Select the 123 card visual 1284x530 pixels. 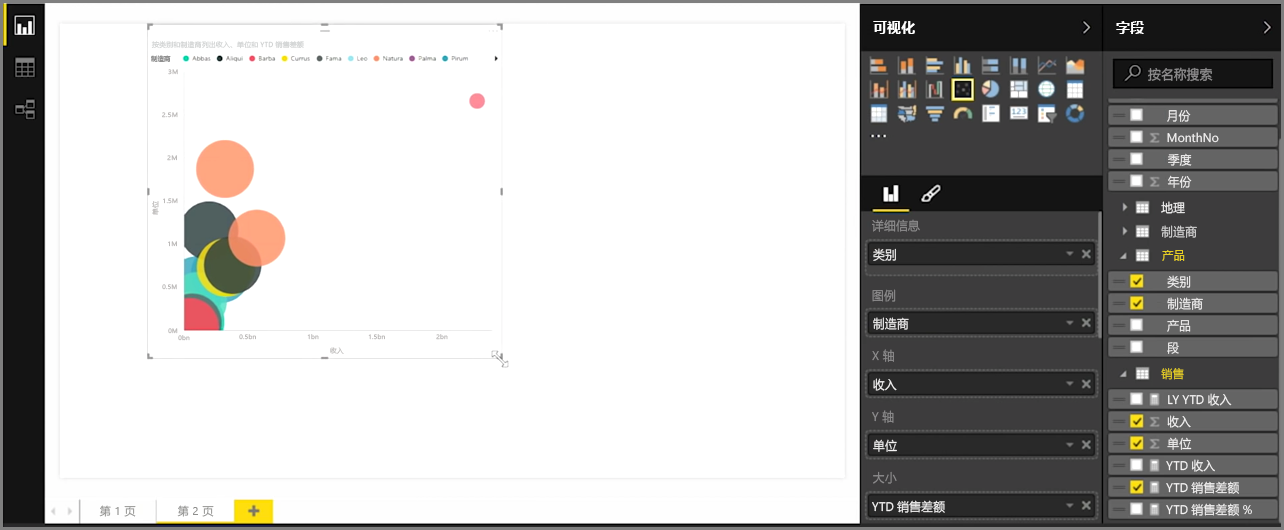tap(1019, 114)
